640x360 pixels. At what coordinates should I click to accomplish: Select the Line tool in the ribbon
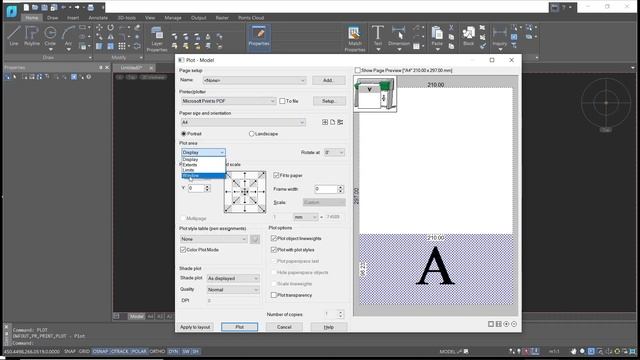point(13,35)
